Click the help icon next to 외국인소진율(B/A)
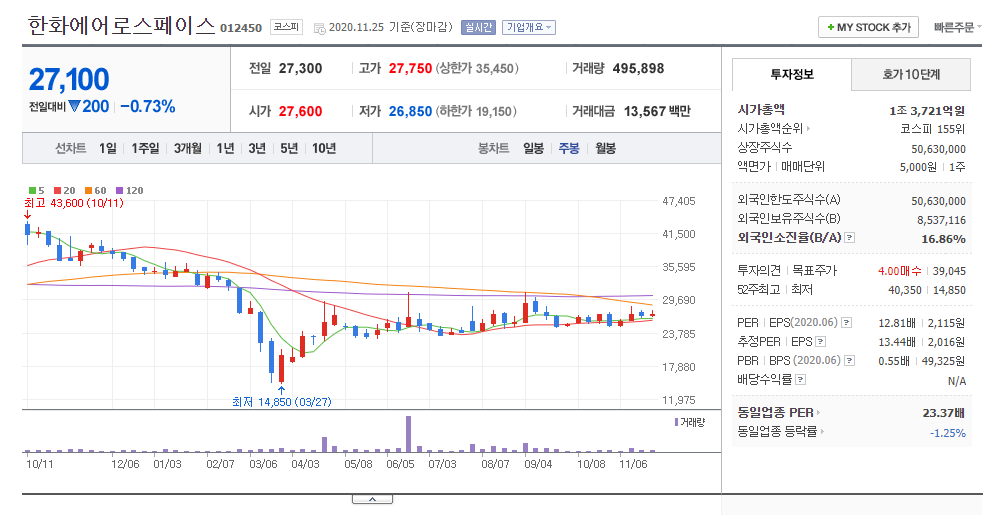 tap(850, 238)
